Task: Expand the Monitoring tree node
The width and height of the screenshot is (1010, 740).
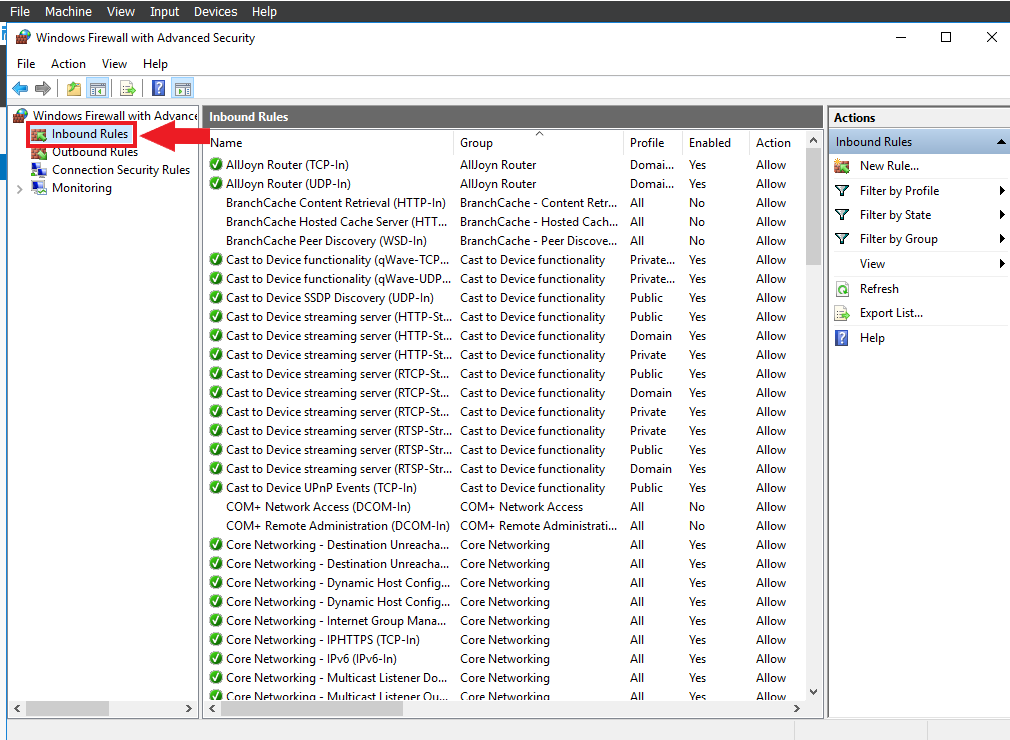Action: coord(20,188)
